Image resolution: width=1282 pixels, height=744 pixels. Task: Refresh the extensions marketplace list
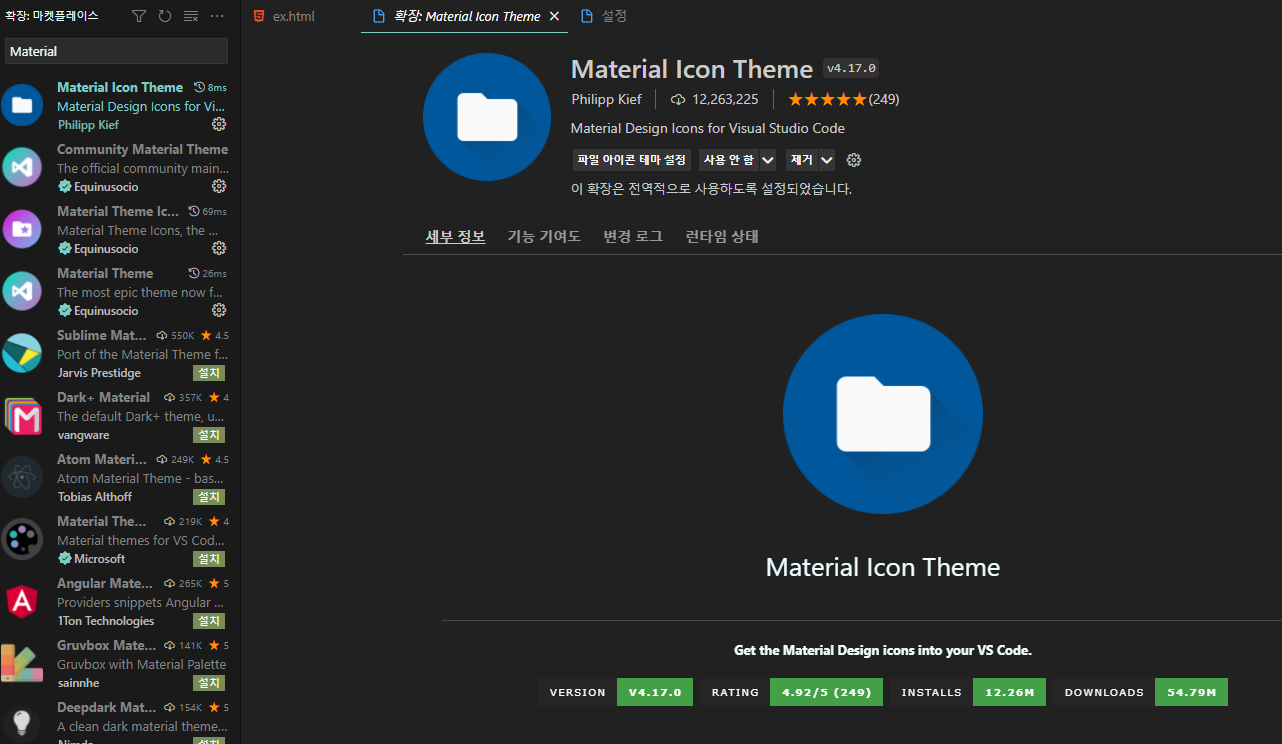165,16
